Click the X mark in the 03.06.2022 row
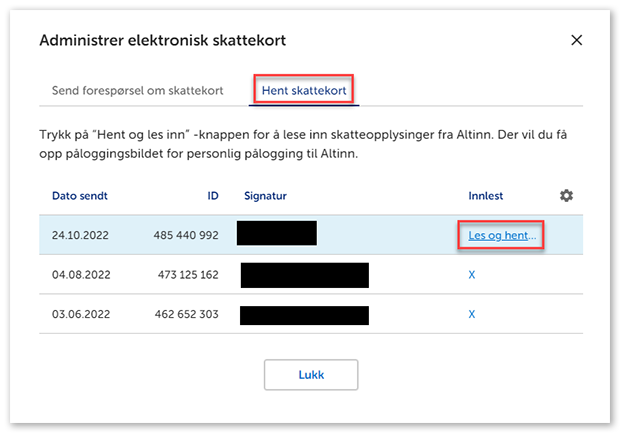Image resolution: width=620 pixels, height=433 pixels. 472,314
